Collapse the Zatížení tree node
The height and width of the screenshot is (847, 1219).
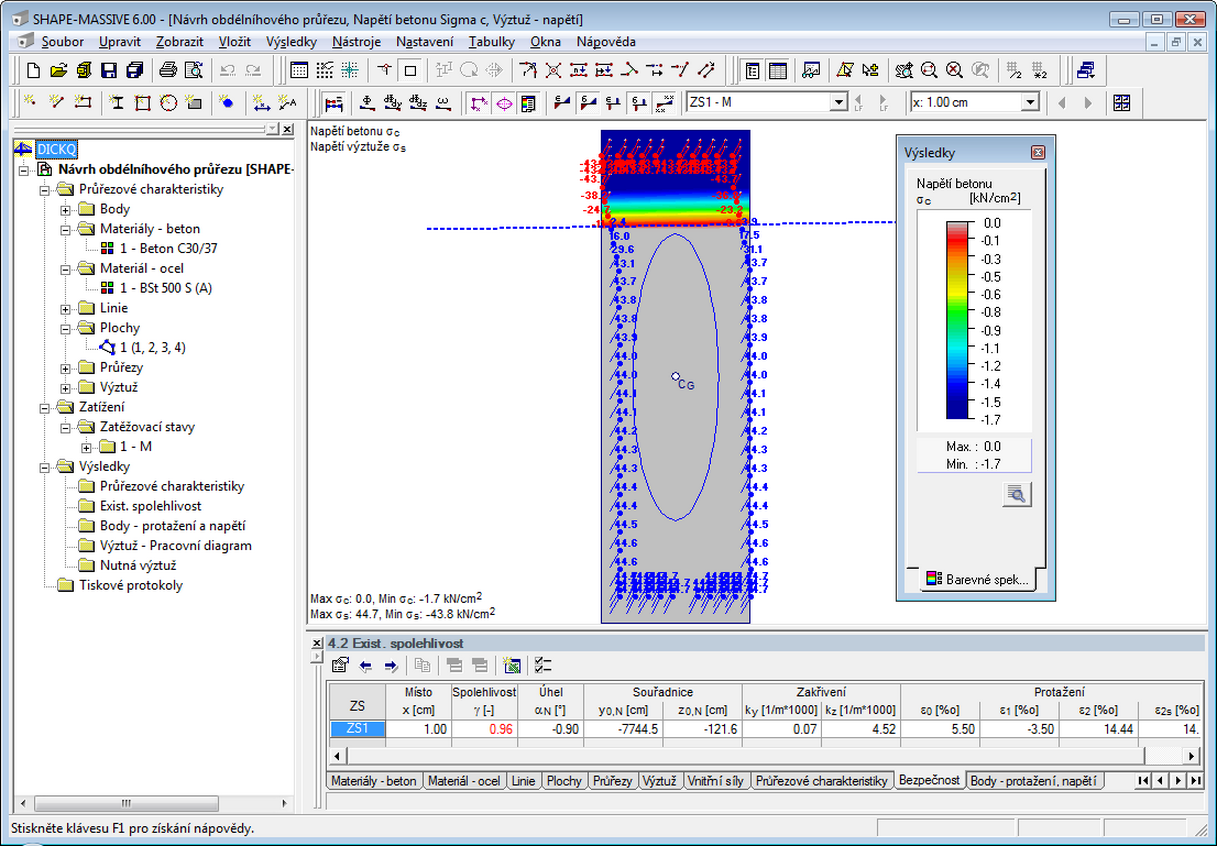pos(45,407)
